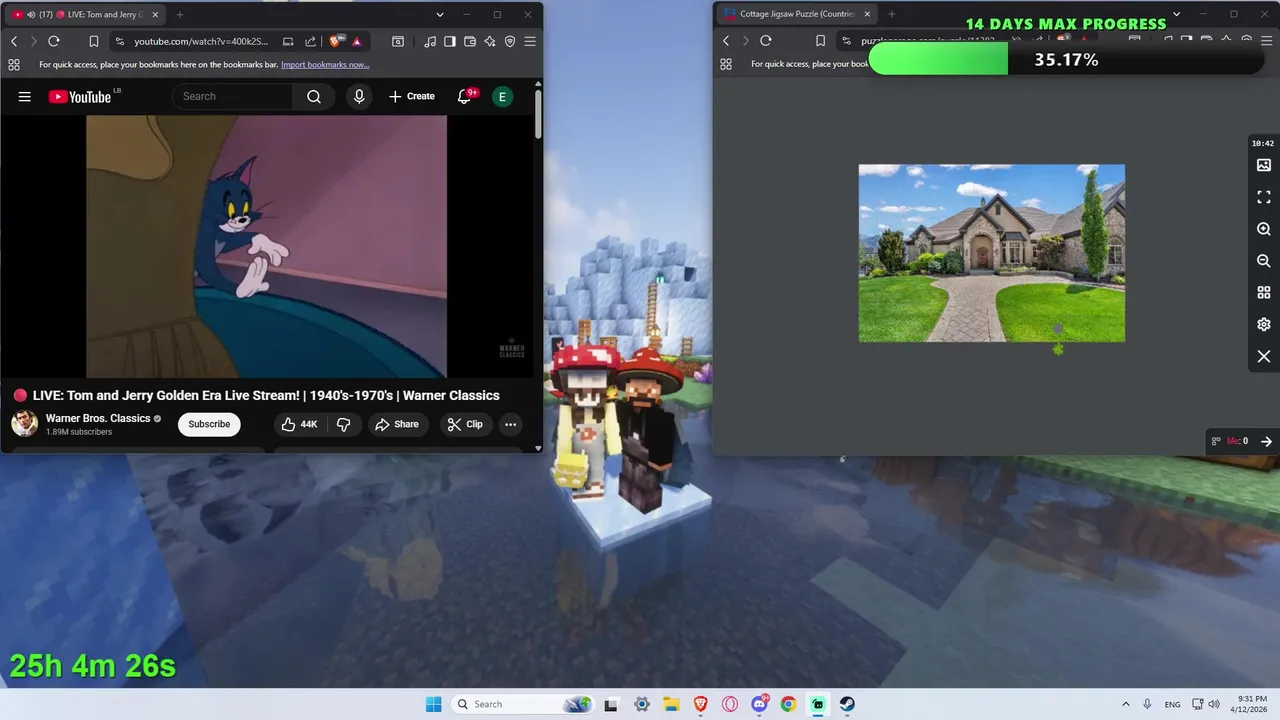Reload the Cottage Jigsaw Puzzle page
The width and height of the screenshot is (1280, 720).
766,41
